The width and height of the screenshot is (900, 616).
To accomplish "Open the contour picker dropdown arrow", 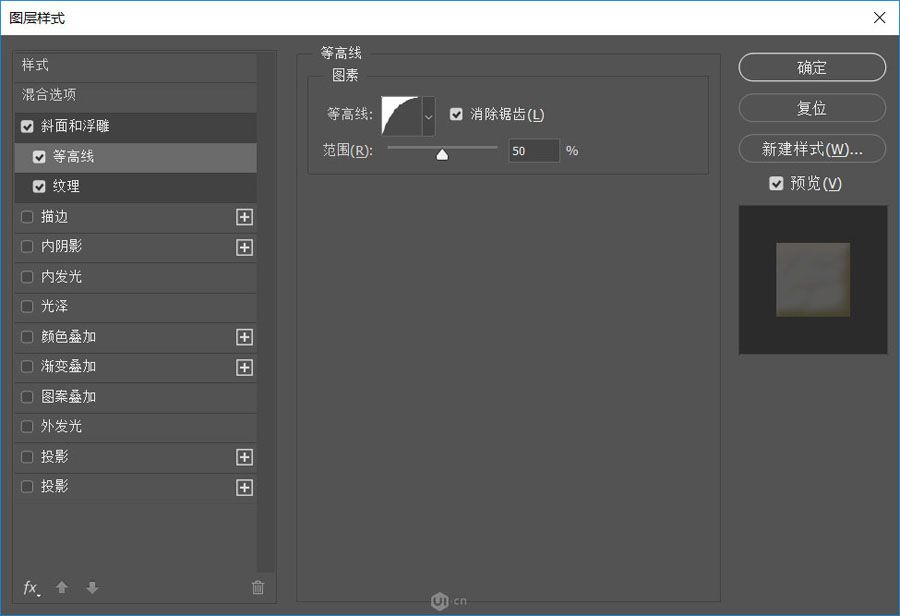I will point(428,115).
